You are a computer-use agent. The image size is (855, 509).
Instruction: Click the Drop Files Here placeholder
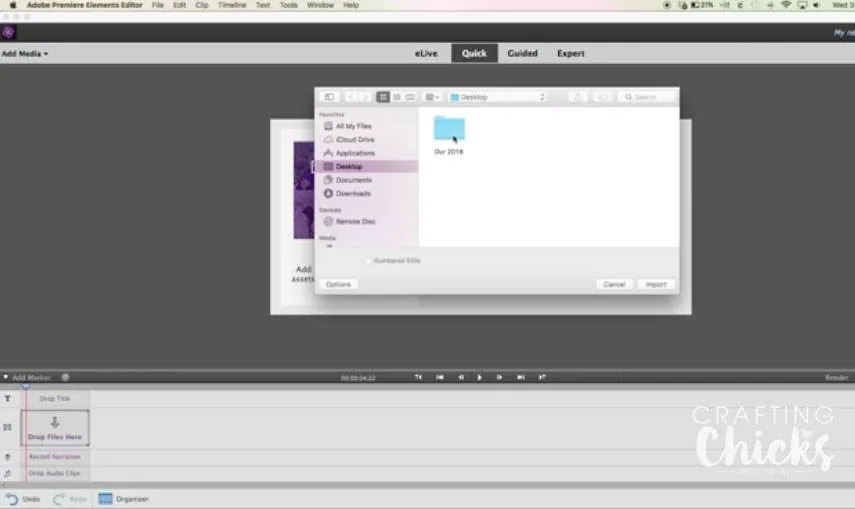(x=55, y=428)
